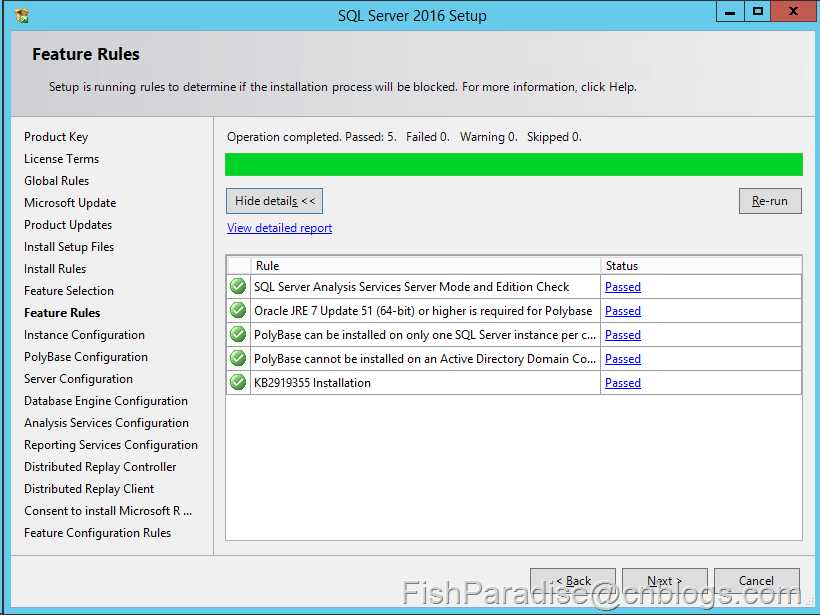Select Feature Configuration Rules step

[97, 532]
